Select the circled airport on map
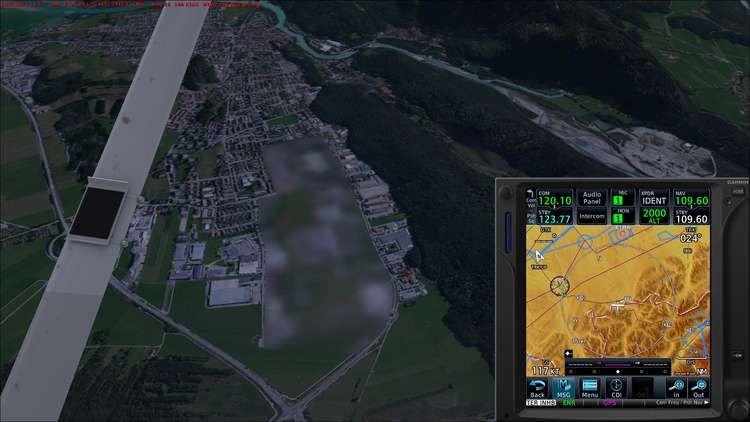This screenshot has width=750, height=422. [559, 286]
